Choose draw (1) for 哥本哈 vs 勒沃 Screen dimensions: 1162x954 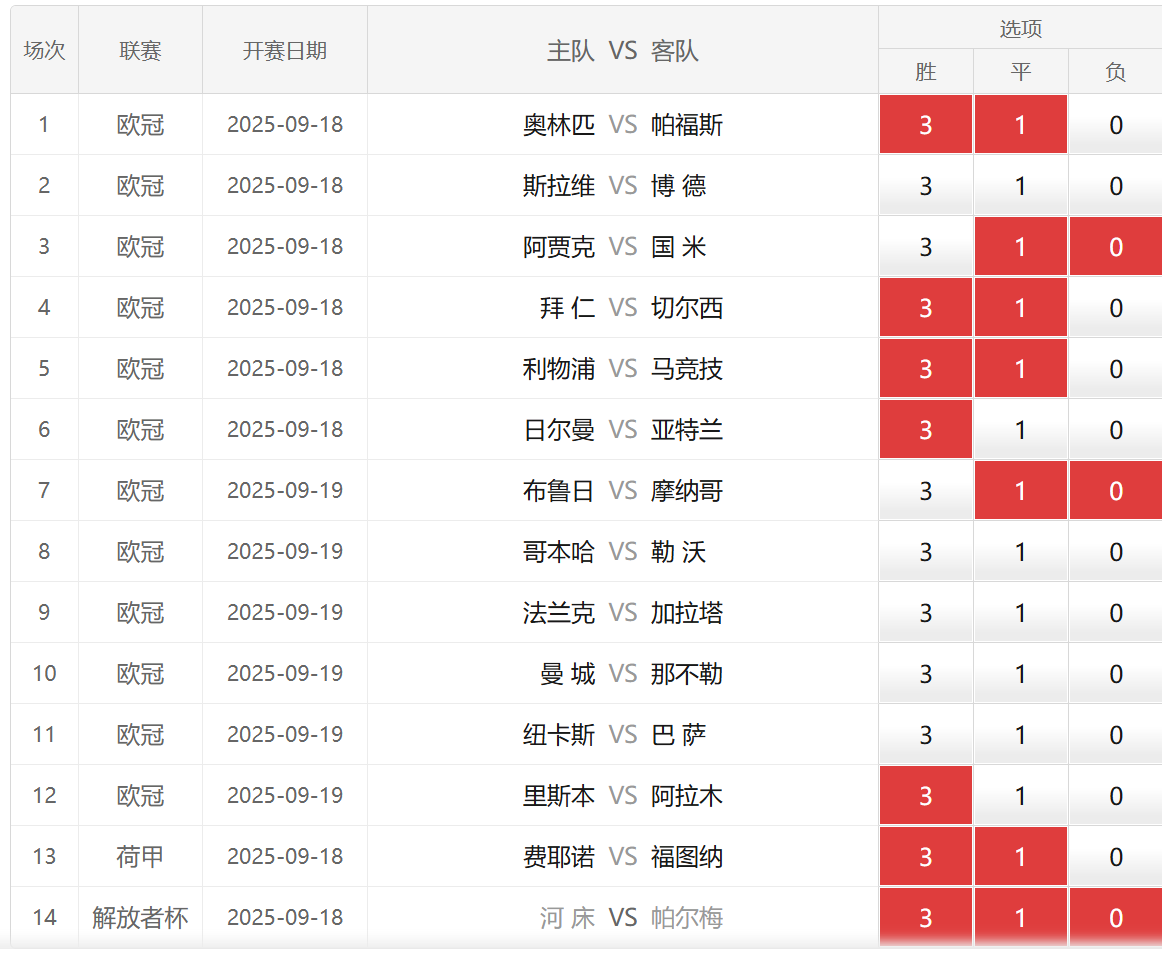(x=1020, y=551)
